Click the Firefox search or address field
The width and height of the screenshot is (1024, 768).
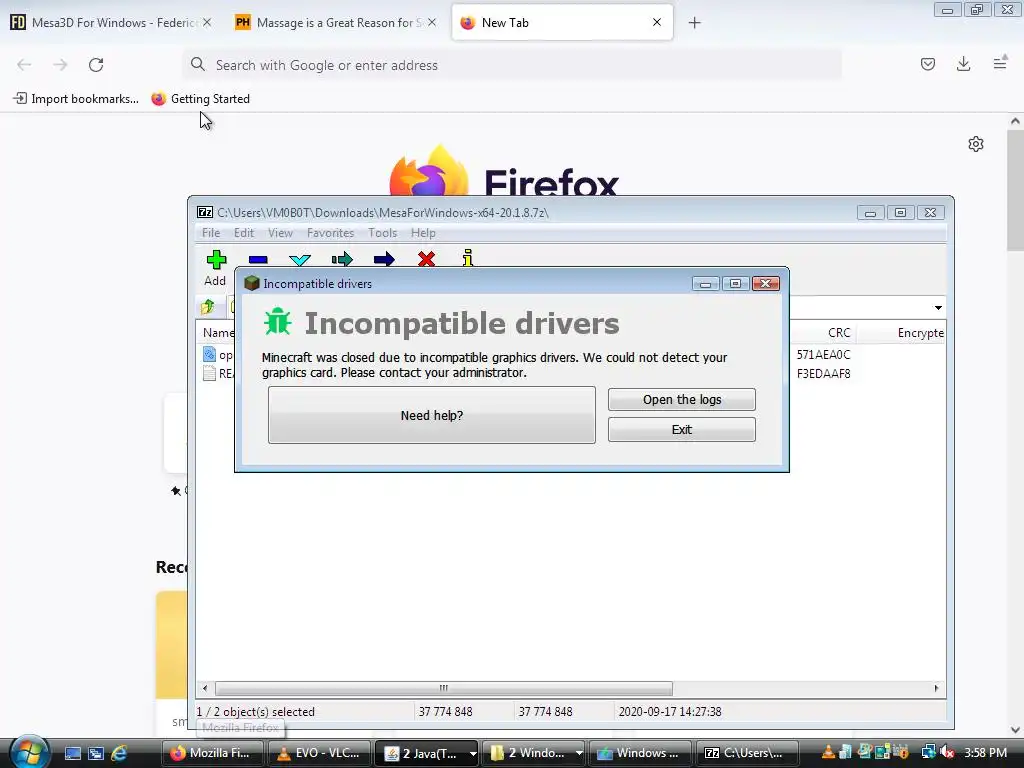point(512,65)
